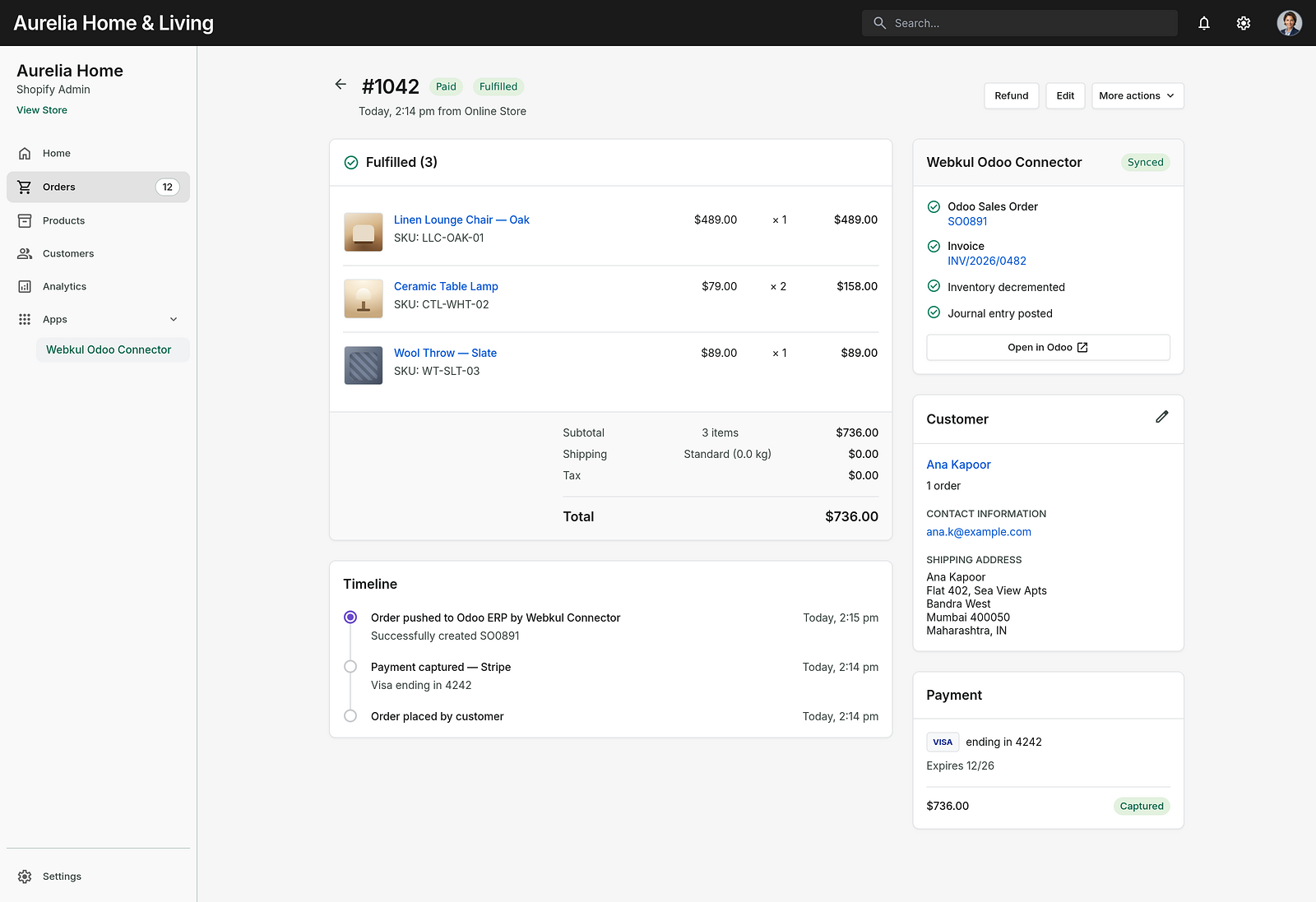This screenshot has width=1316, height=902.
Task: Open the user avatar menu
Action: (1289, 23)
